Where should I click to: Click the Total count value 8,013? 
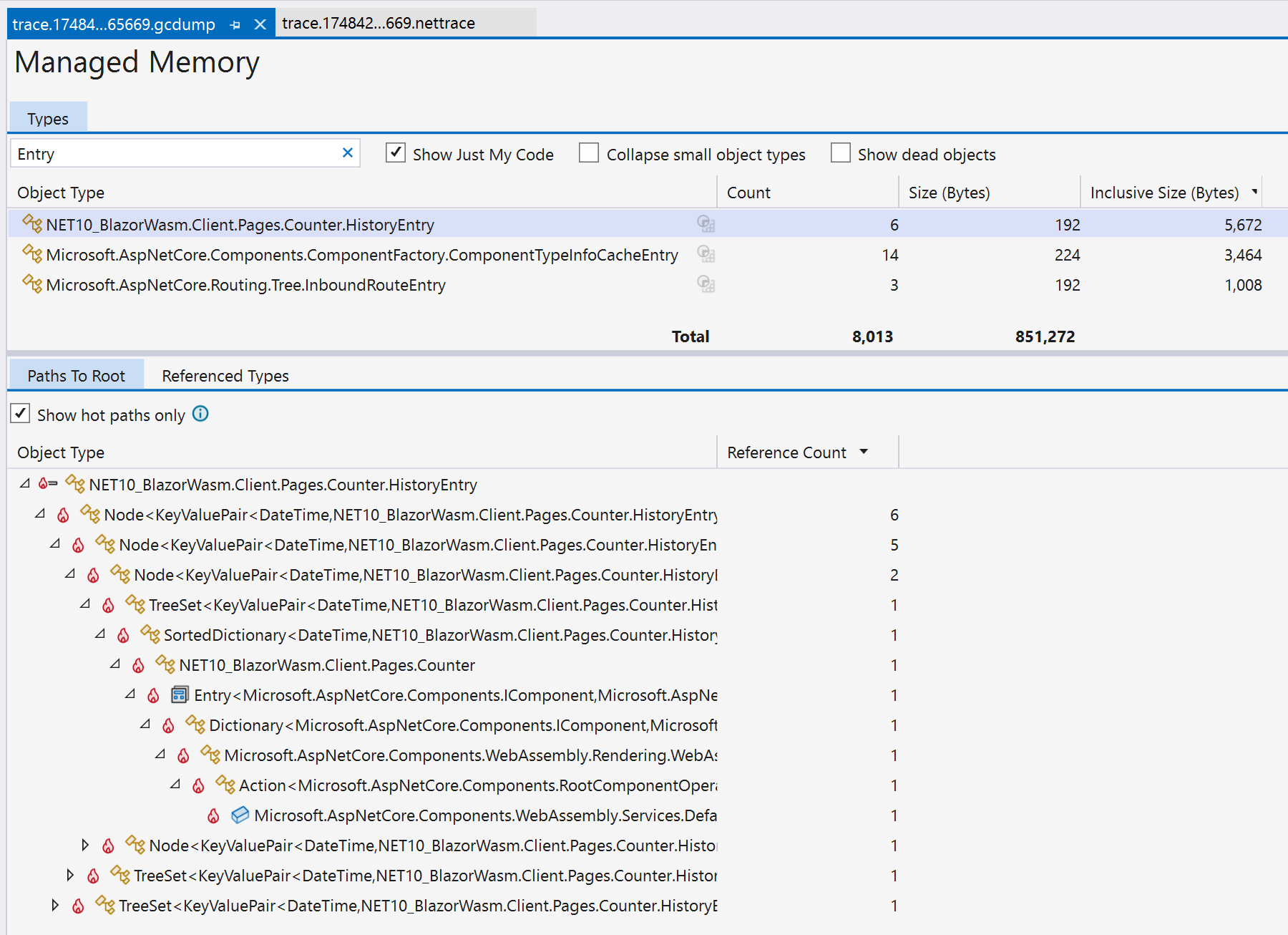tap(872, 336)
